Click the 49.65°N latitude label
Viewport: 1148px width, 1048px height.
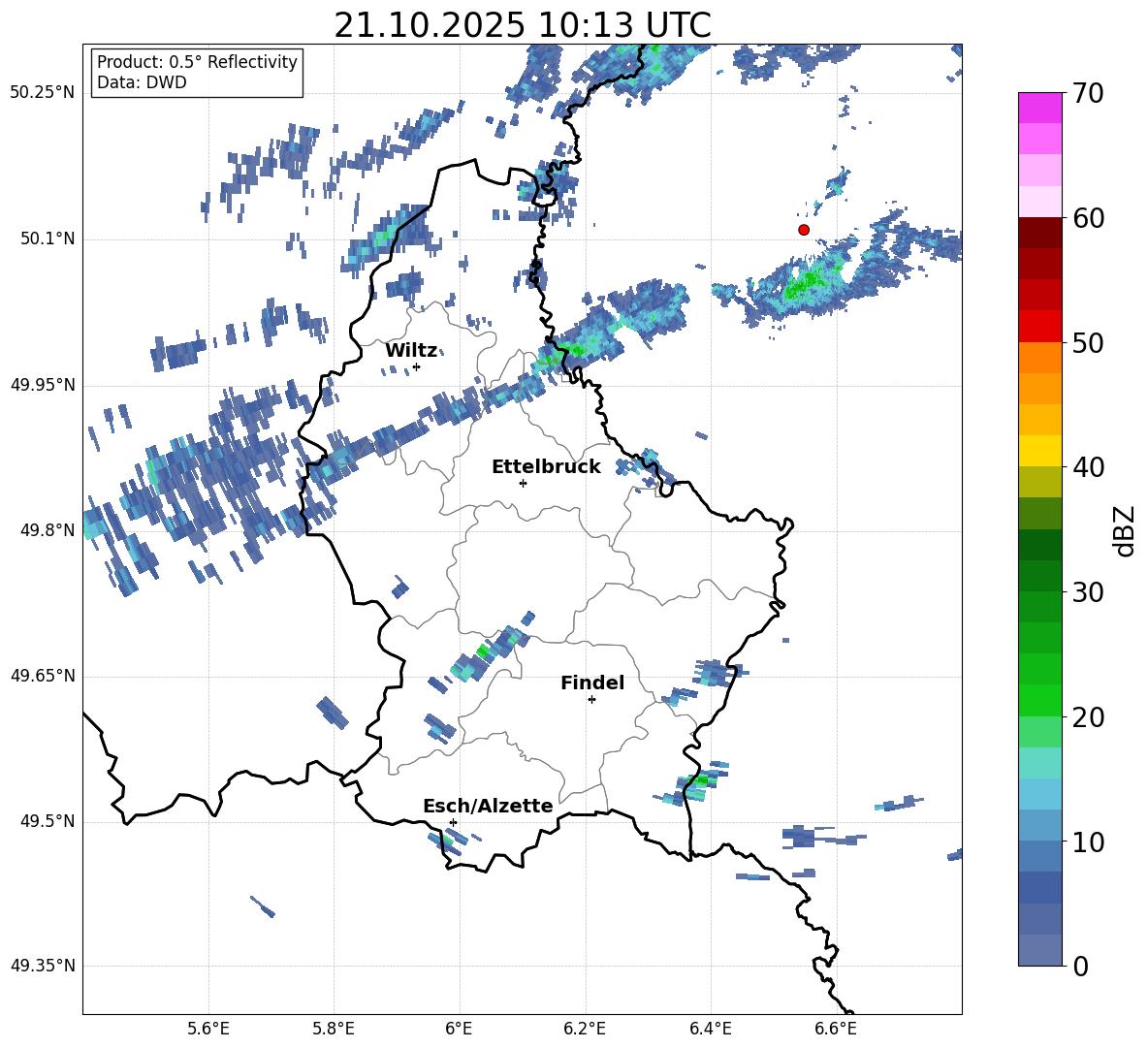(x=43, y=676)
